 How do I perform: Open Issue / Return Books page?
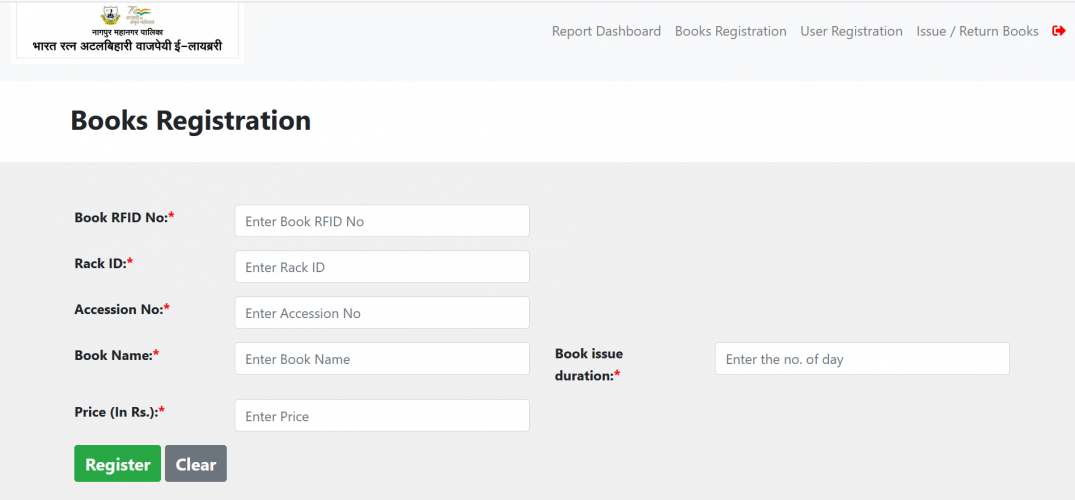coord(977,31)
